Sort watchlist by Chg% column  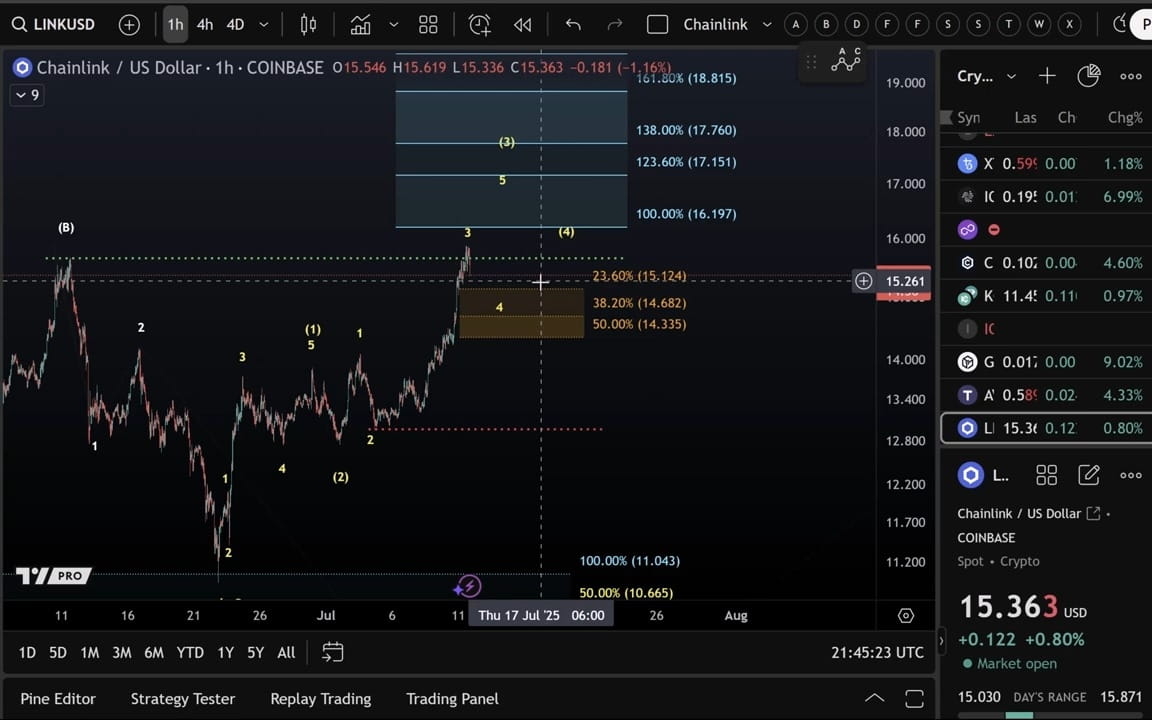click(x=1125, y=118)
